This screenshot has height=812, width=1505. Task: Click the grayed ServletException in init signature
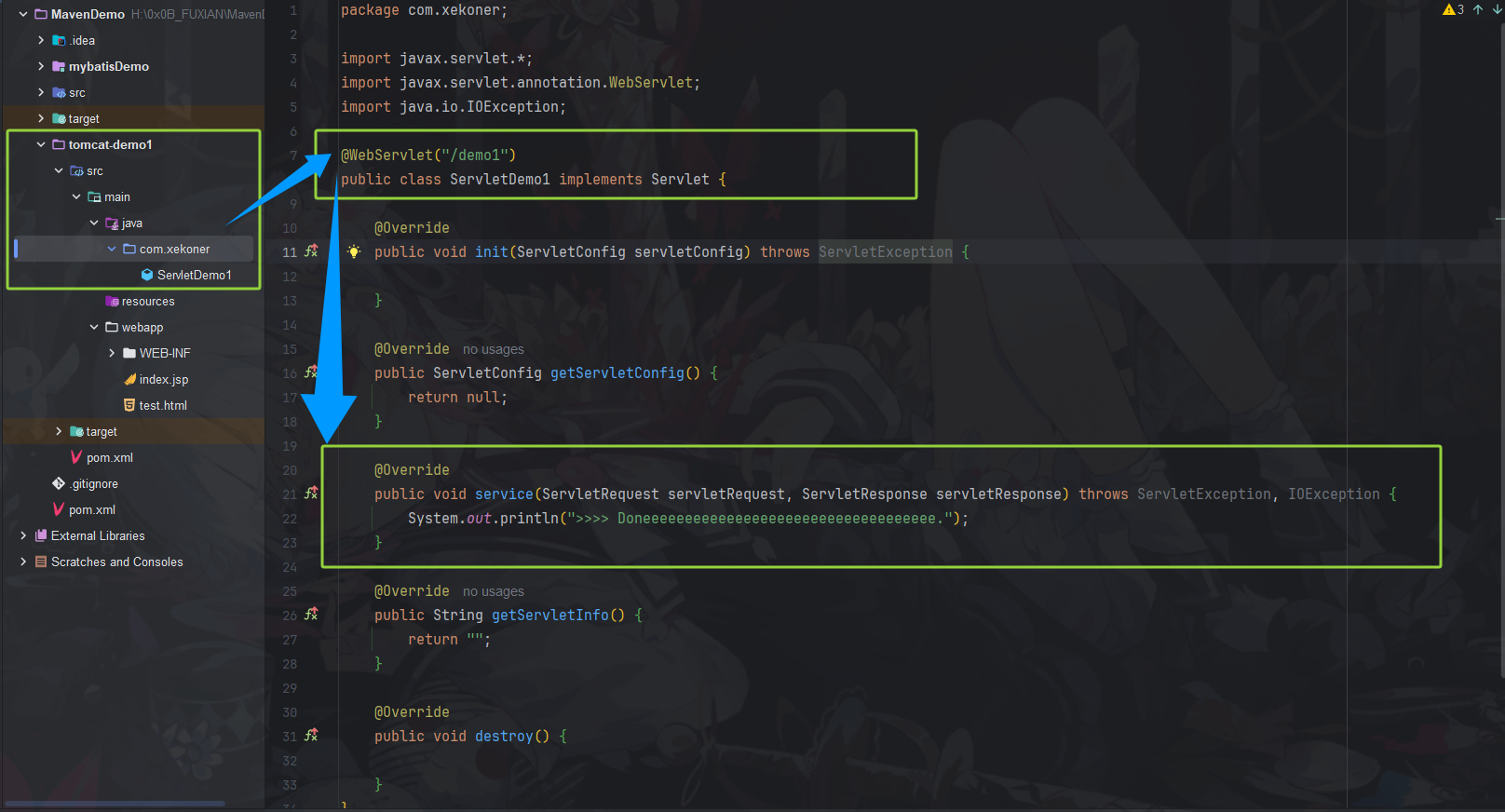[x=886, y=251]
